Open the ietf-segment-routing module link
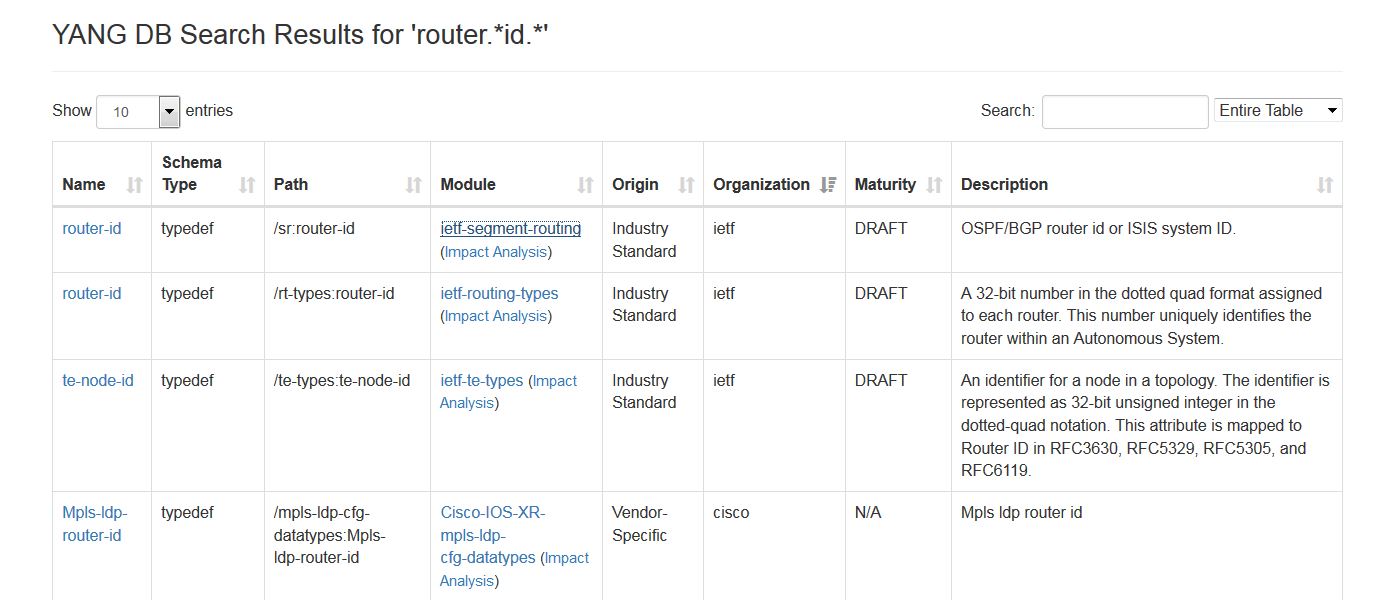Screen dimensions: 1397x600 click(511, 229)
